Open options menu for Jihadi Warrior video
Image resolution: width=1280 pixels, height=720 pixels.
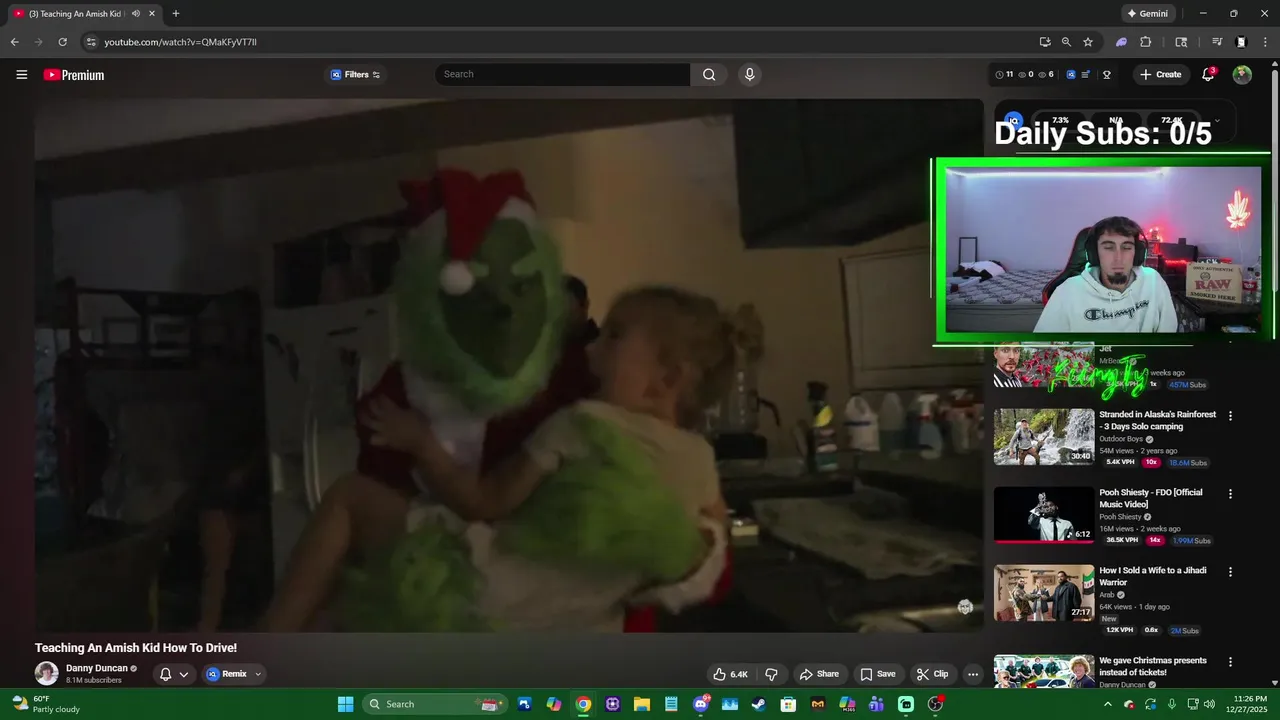coord(1231,572)
